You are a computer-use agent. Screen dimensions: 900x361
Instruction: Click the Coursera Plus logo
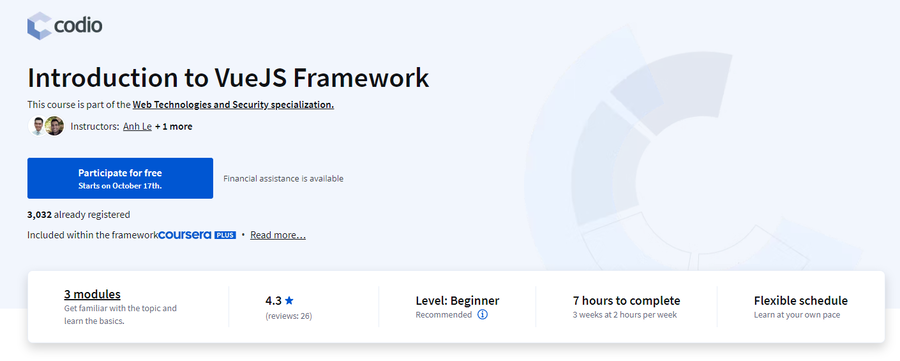[197, 235]
